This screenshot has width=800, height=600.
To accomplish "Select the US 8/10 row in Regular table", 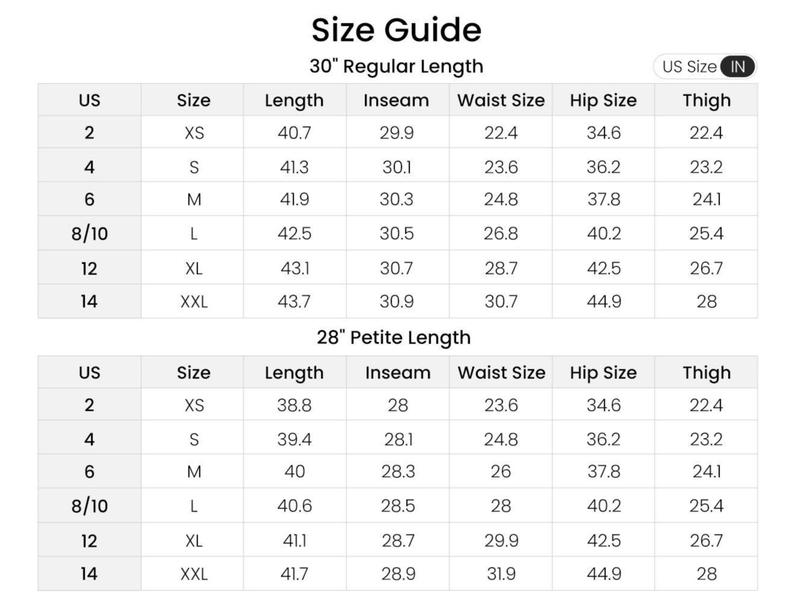I will 89,234.
